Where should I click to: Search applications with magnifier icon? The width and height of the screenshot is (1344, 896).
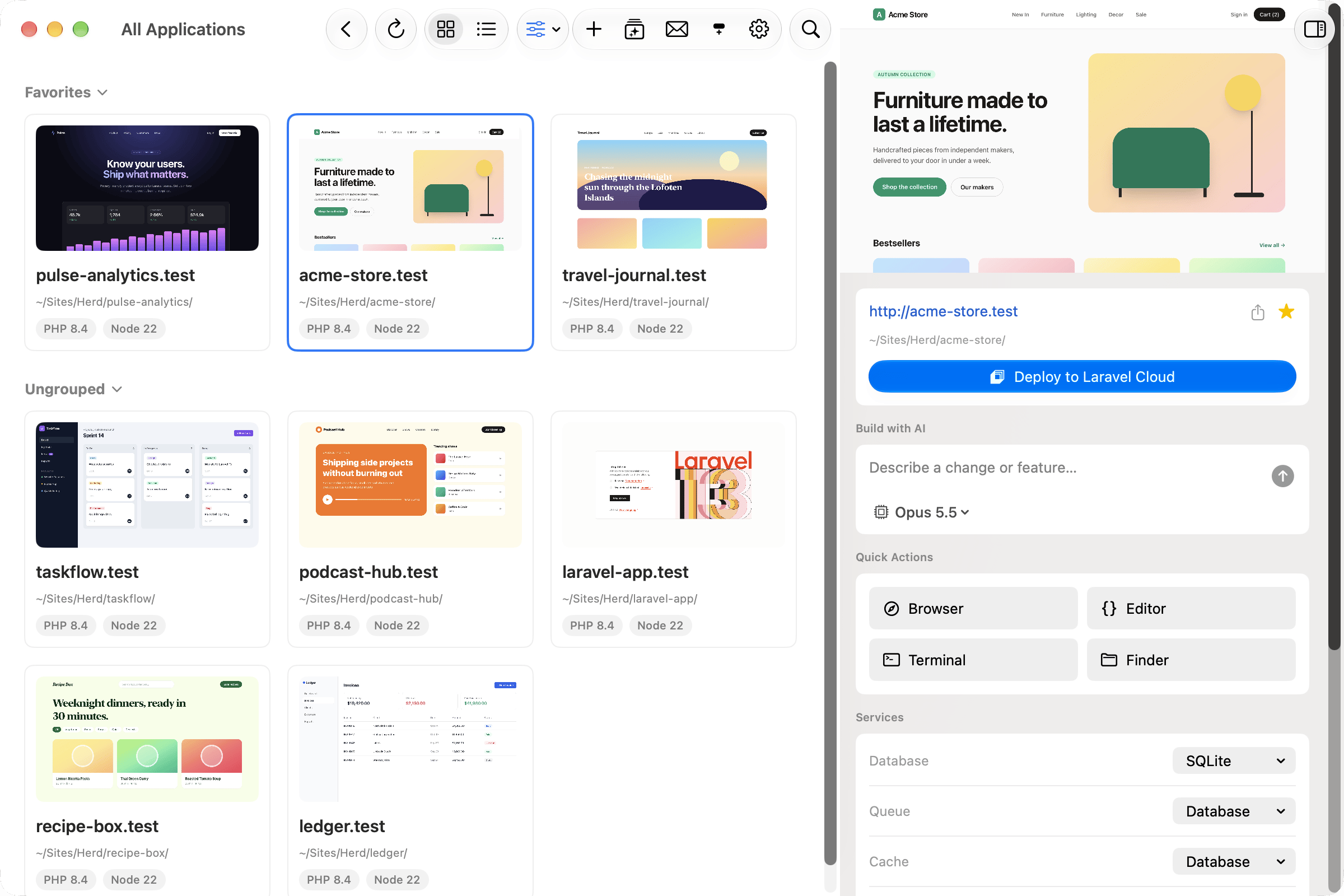[810, 29]
